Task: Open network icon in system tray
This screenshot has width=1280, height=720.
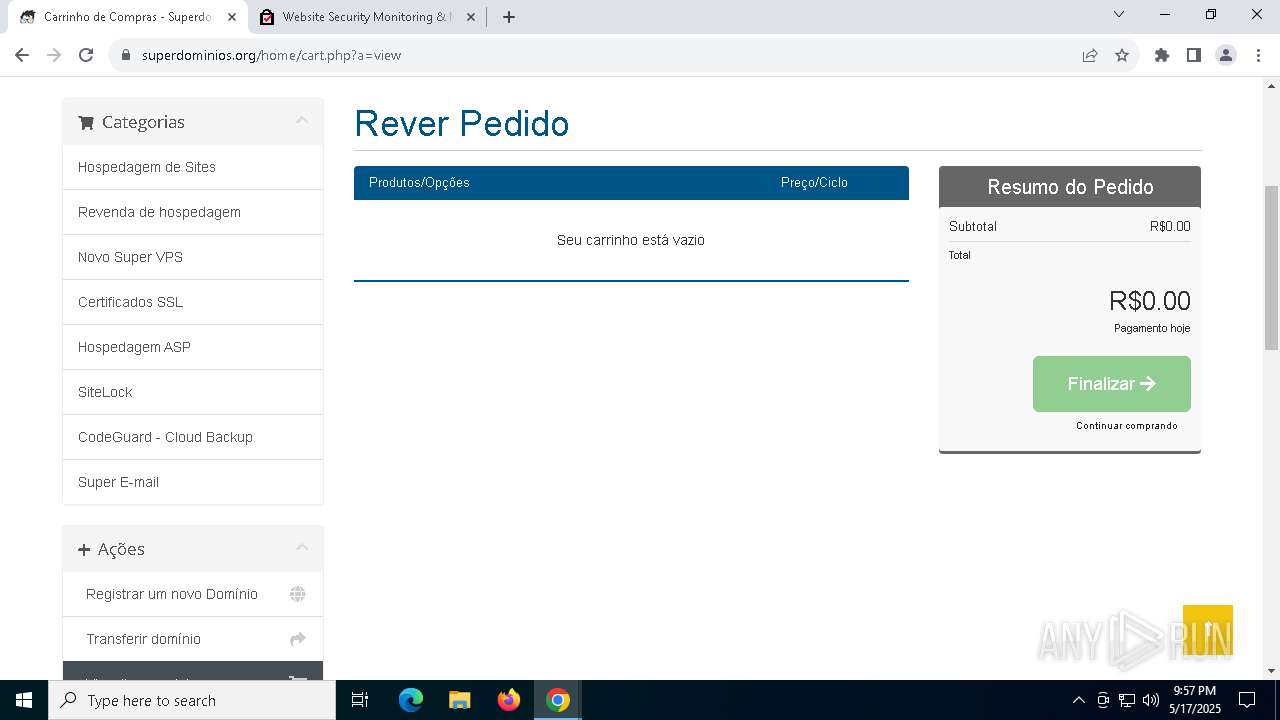Action: (1127, 700)
